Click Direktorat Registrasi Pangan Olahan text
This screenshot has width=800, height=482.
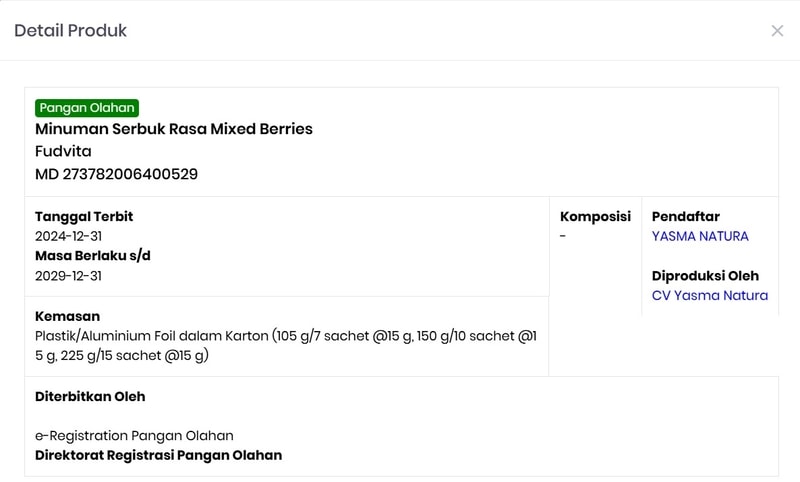158,455
